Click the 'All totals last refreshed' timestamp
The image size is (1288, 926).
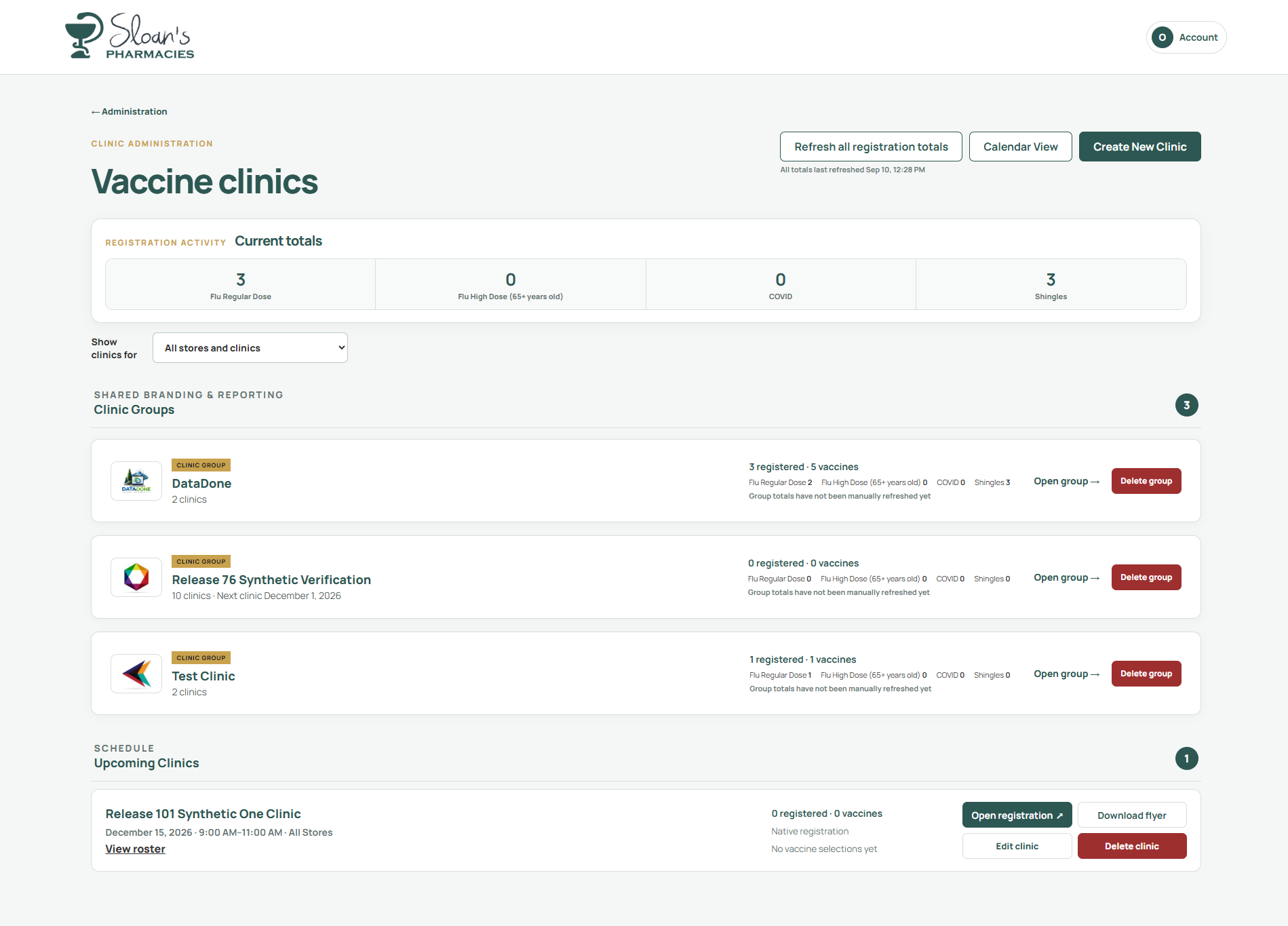tap(853, 170)
